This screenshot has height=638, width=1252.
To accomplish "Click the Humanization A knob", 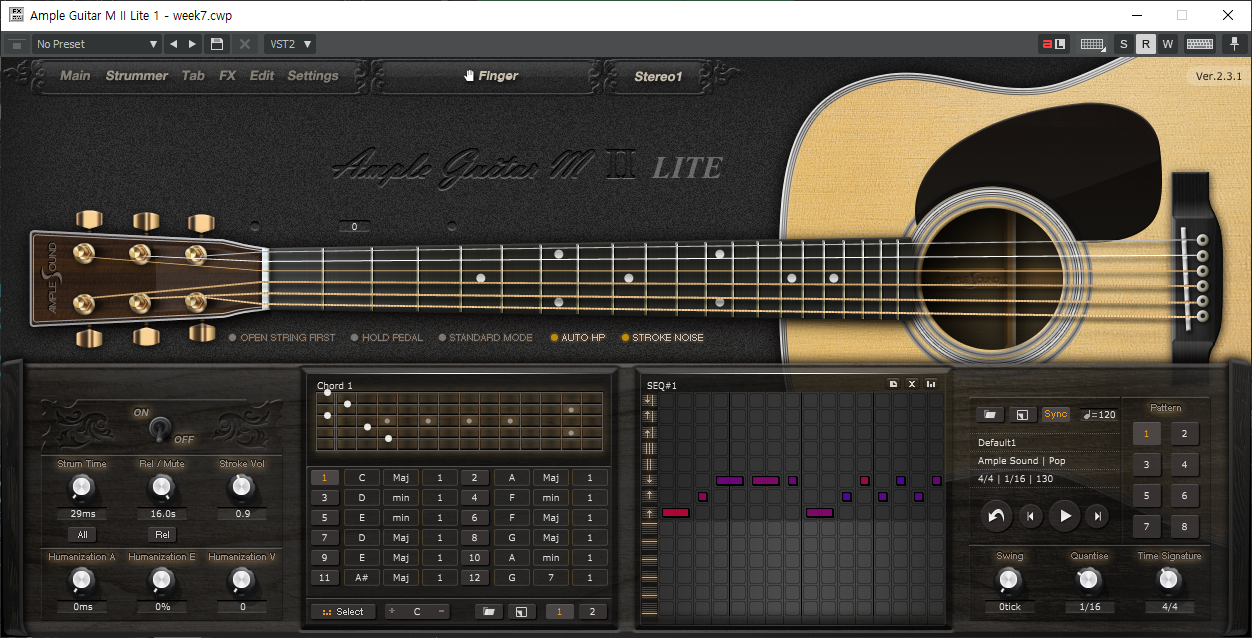I will (x=82, y=580).
